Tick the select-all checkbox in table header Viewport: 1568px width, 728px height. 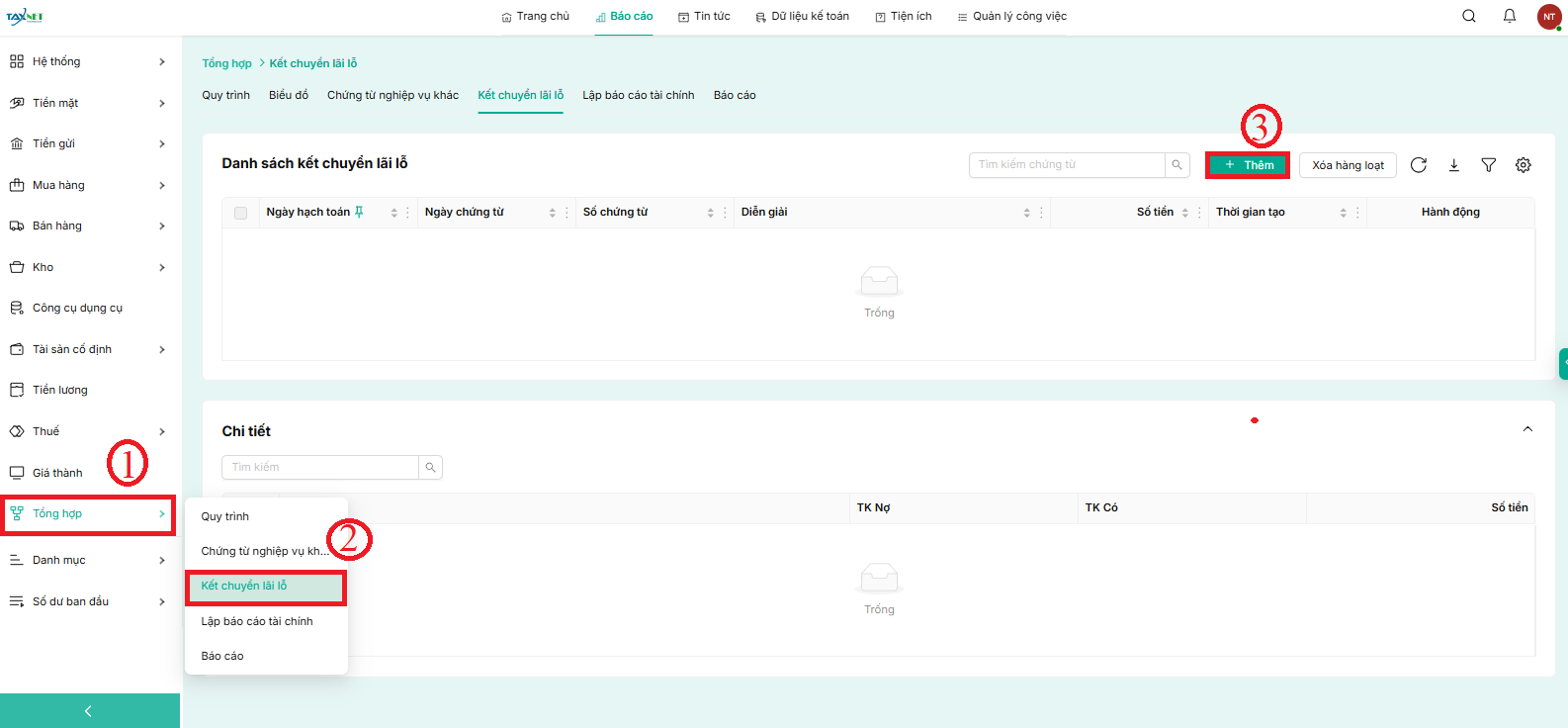point(240,213)
